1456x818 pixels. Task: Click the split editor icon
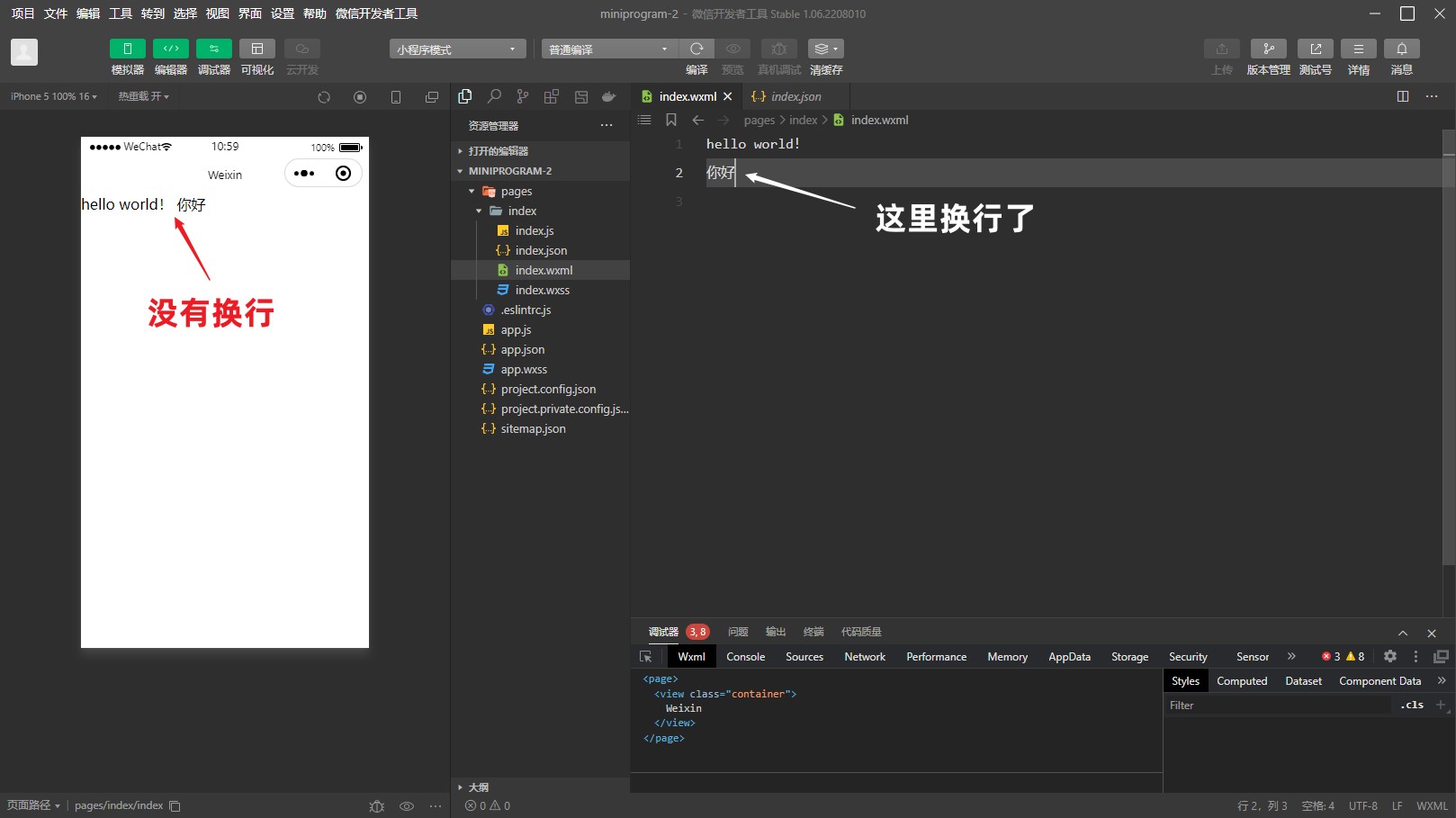[1403, 96]
